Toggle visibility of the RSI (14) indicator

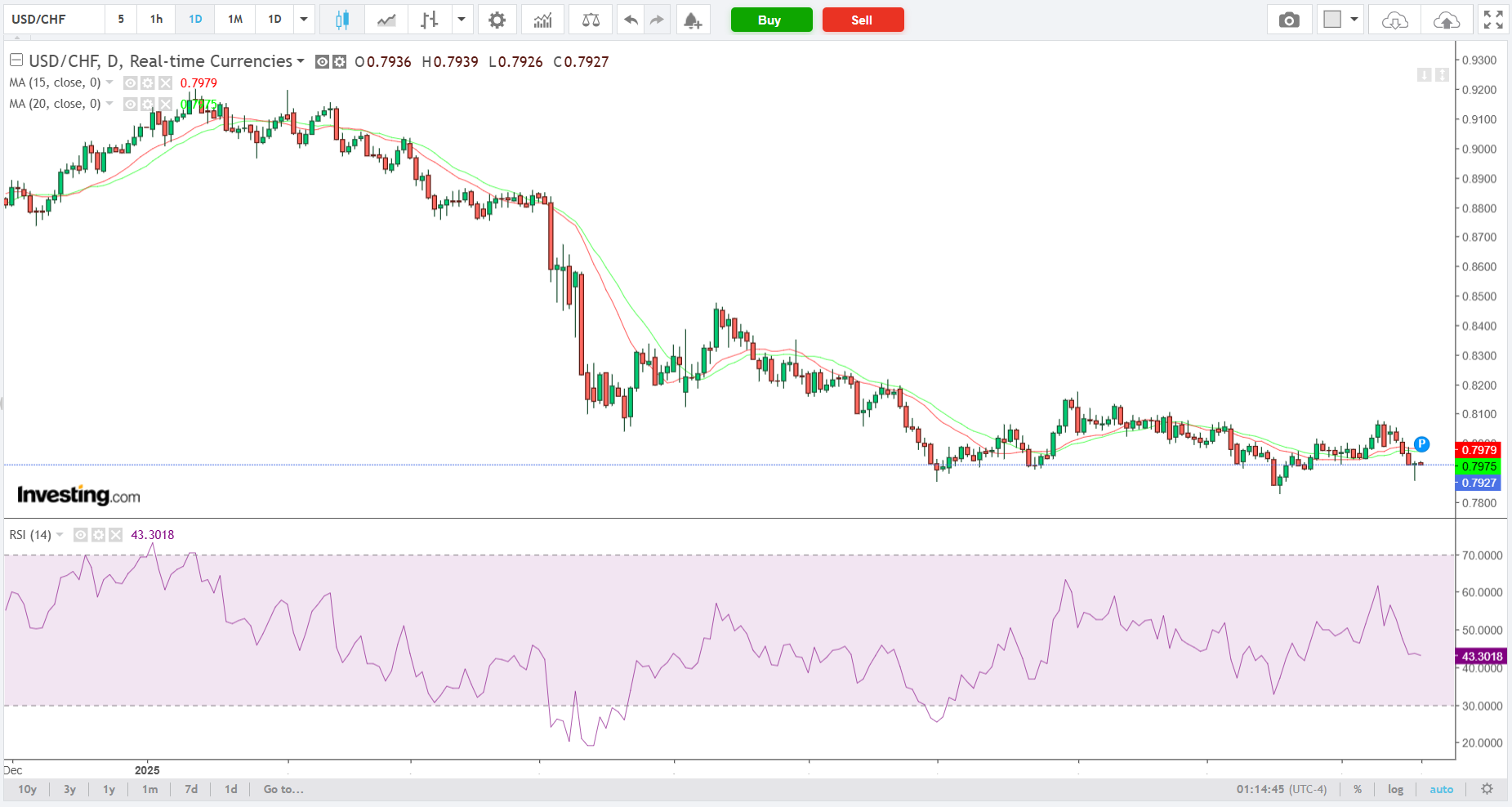(81, 535)
